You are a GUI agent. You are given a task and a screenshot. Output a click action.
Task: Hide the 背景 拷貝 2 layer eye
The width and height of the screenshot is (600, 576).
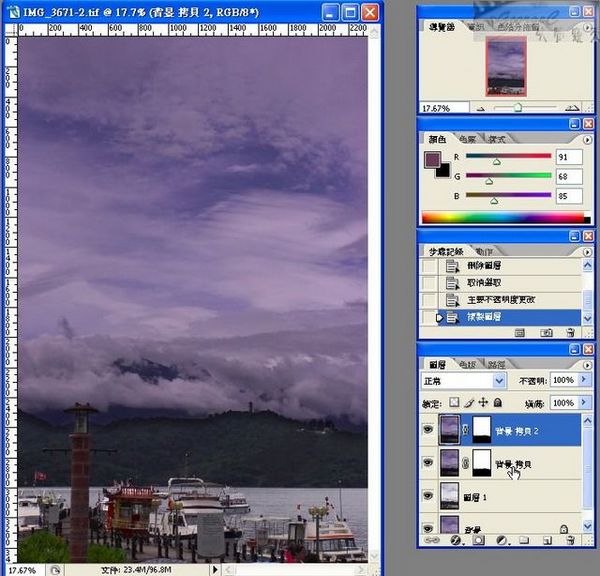pos(428,429)
